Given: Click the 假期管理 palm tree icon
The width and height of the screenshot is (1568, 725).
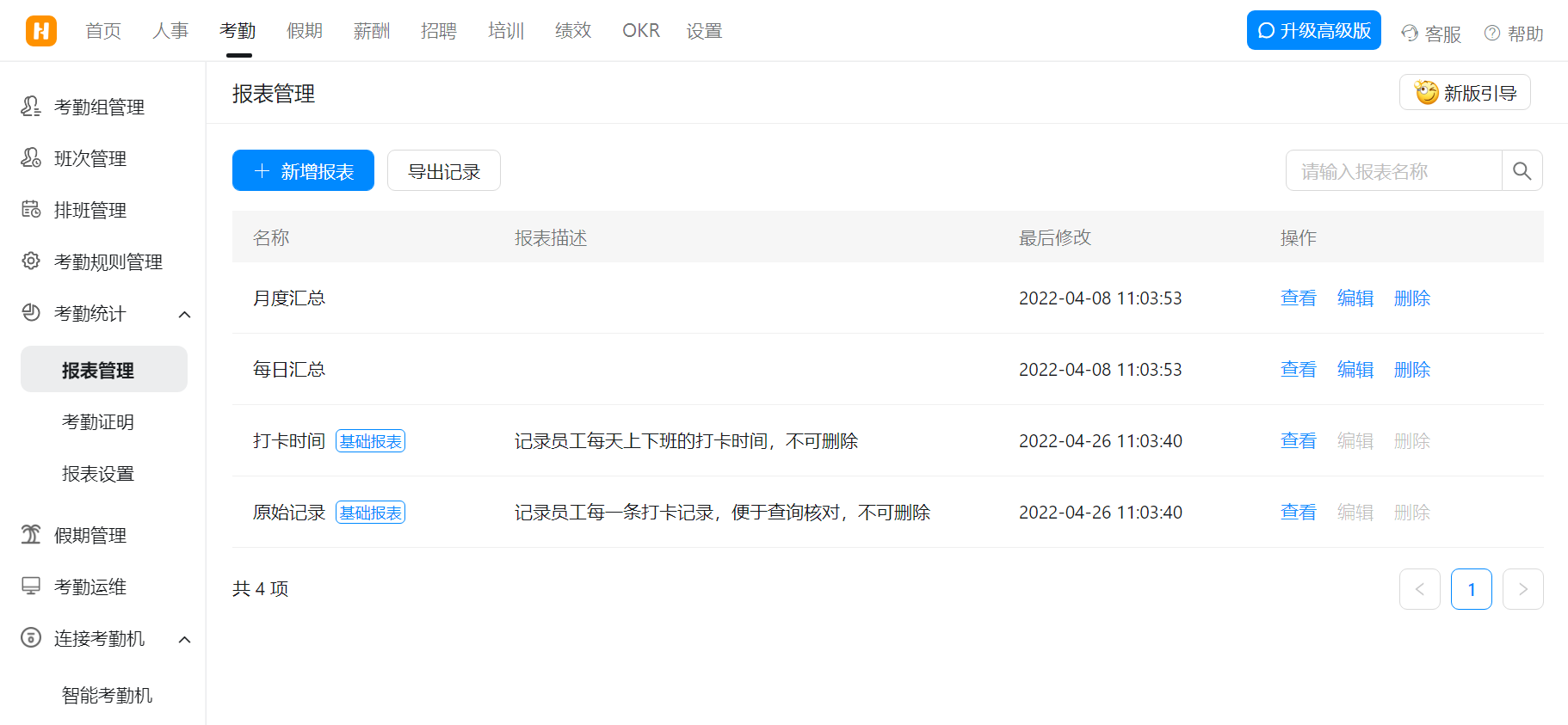Looking at the screenshot, I should click(31, 535).
